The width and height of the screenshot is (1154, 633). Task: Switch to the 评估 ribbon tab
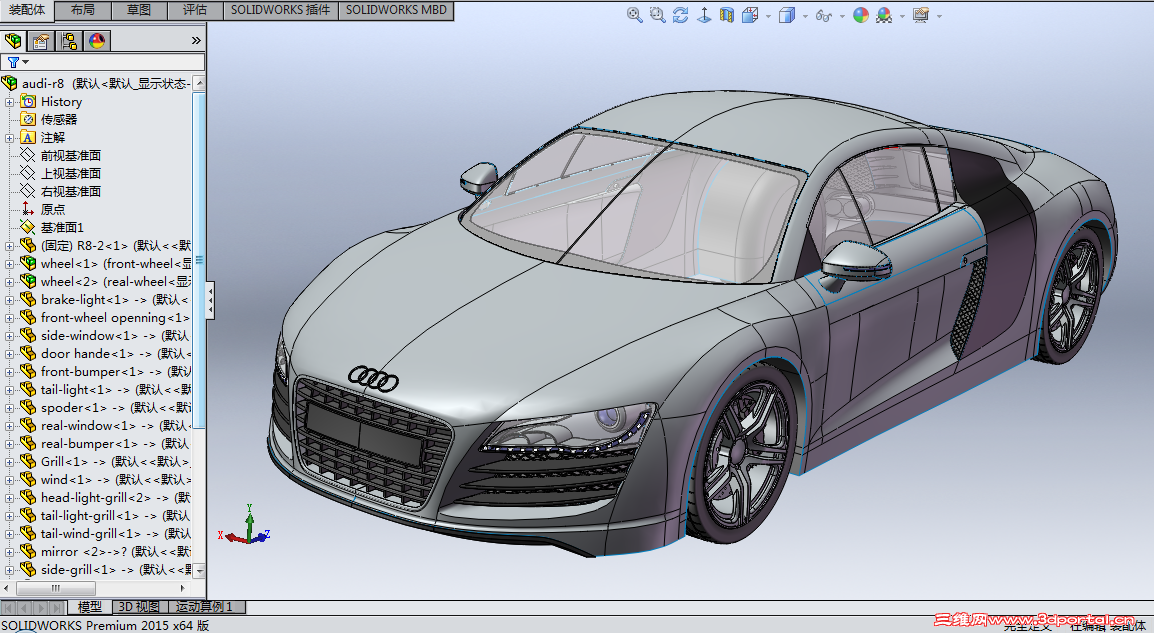195,10
